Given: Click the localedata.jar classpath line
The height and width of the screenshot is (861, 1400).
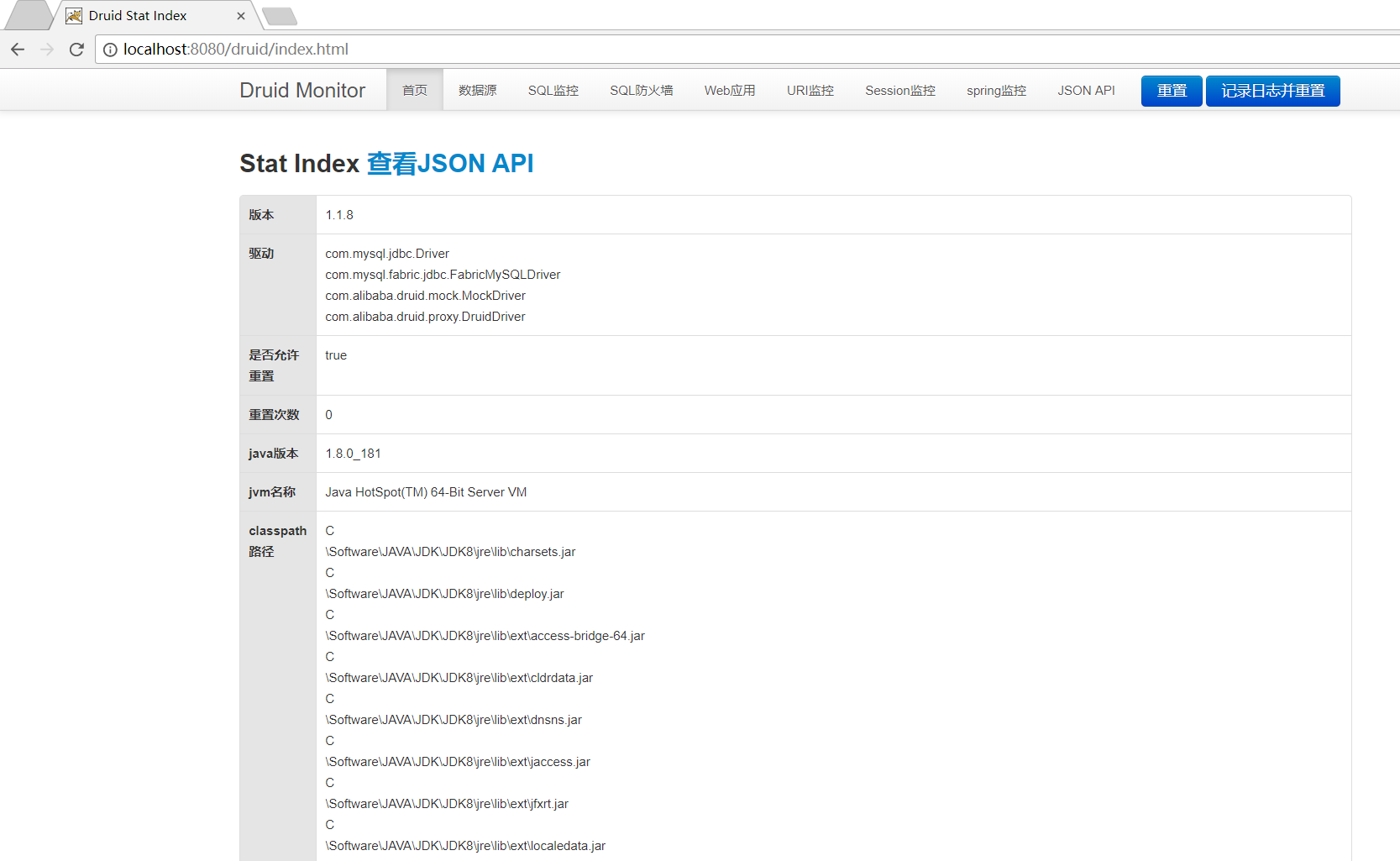Looking at the screenshot, I should pos(465,846).
